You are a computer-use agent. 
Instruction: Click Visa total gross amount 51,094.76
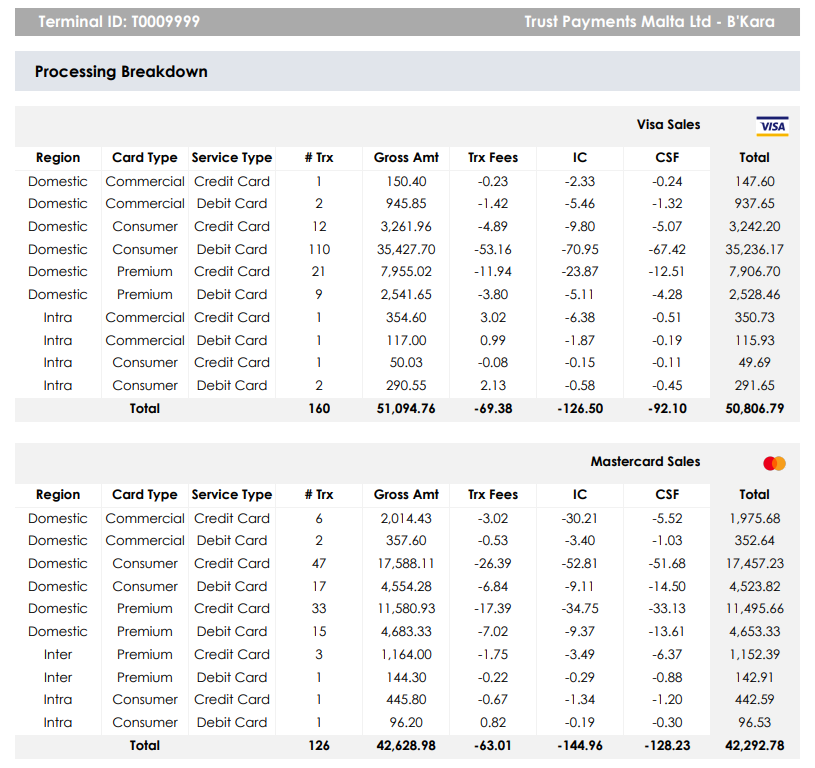(x=406, y=409)
